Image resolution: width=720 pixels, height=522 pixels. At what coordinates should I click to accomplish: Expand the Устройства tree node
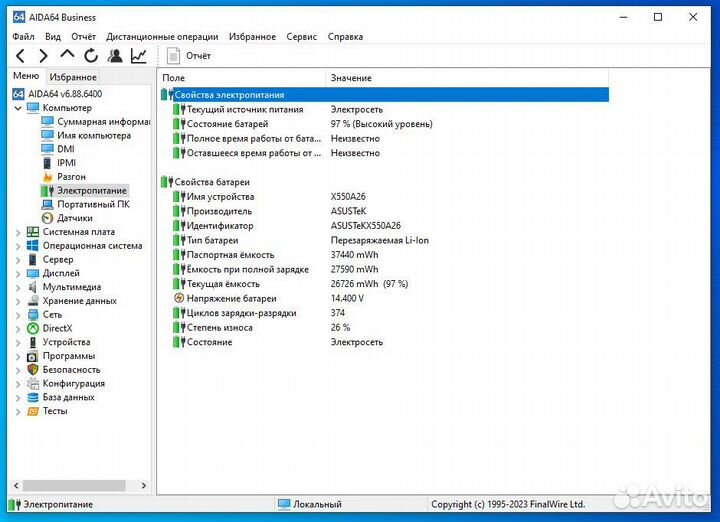click(x=18, y=342)
